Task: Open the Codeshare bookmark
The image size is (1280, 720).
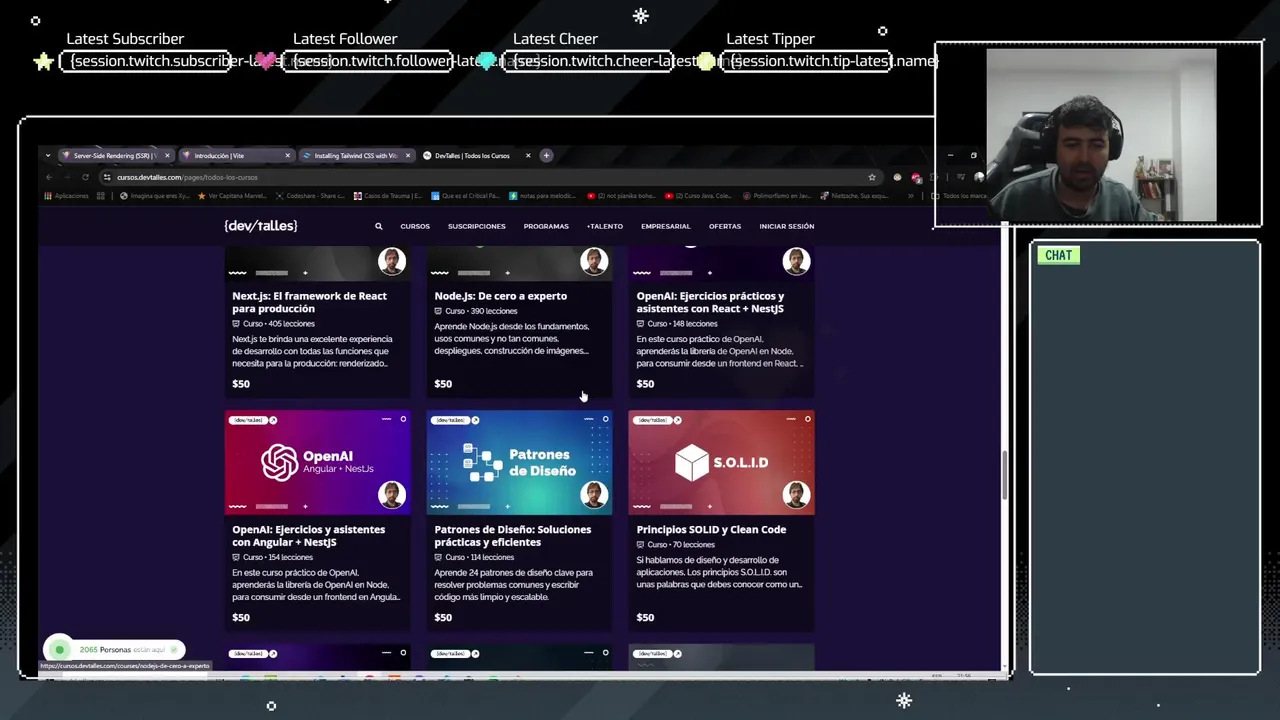Action: pyautogui.click(x=310, y=196)
